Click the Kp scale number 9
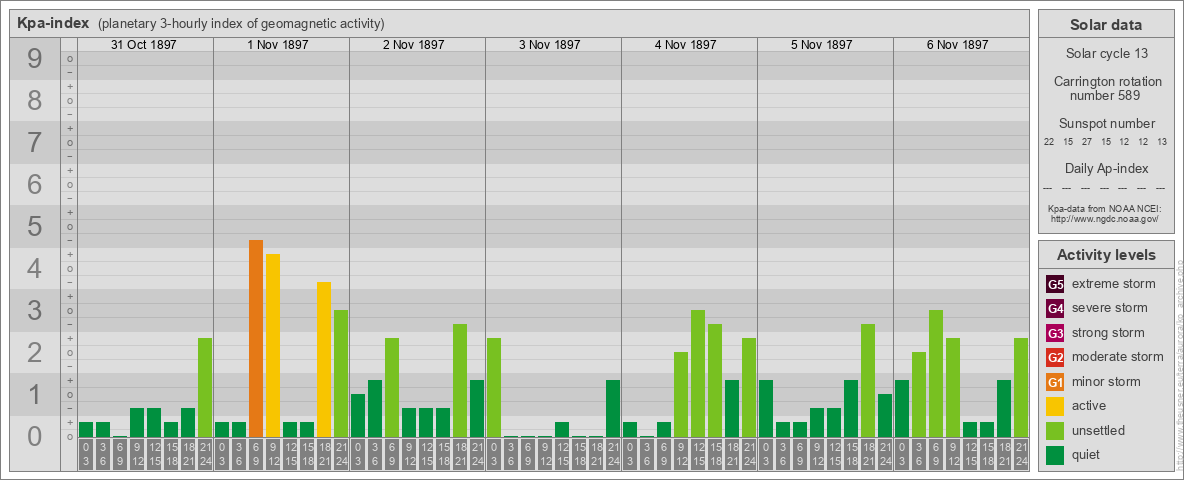The width and height of the screenshot is (1184, 480). coord(34,59)
